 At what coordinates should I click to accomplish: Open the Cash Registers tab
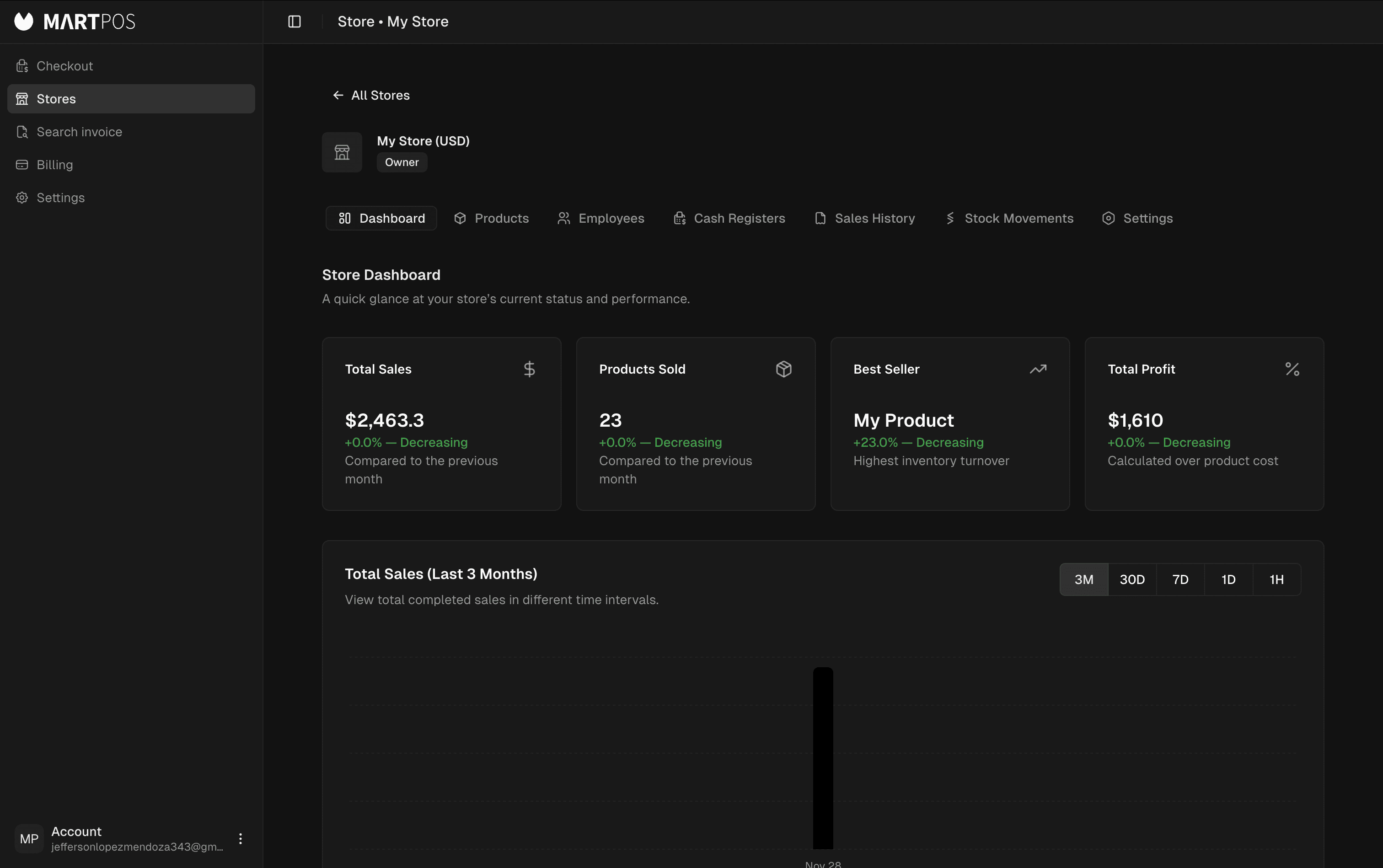(x=729, y=218)
